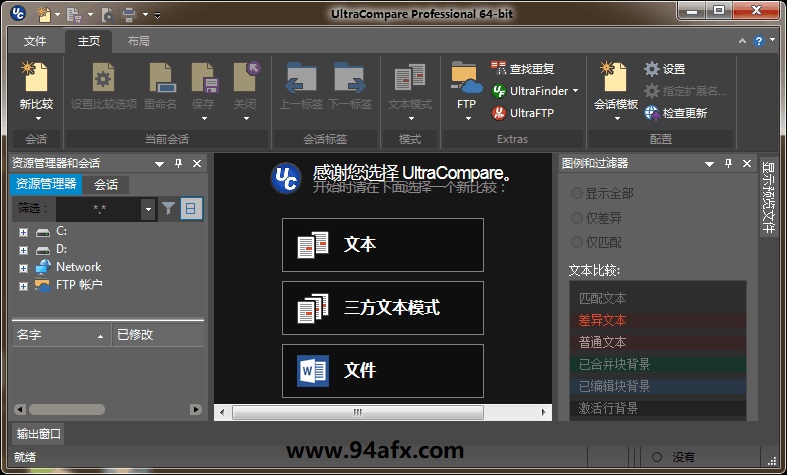Open 会话模板 session template icon

pyautogui.click(x=615, y=77)
